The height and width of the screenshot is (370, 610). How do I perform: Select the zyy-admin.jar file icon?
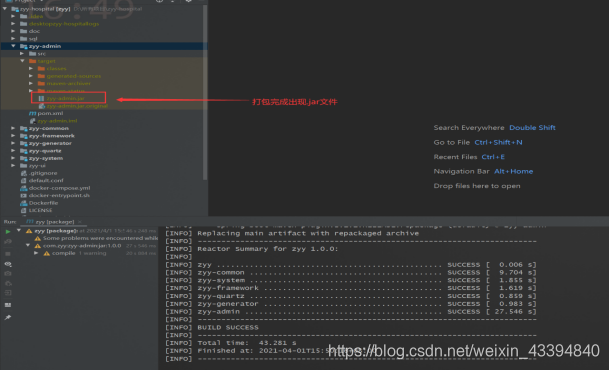click(x=41, y=98)
